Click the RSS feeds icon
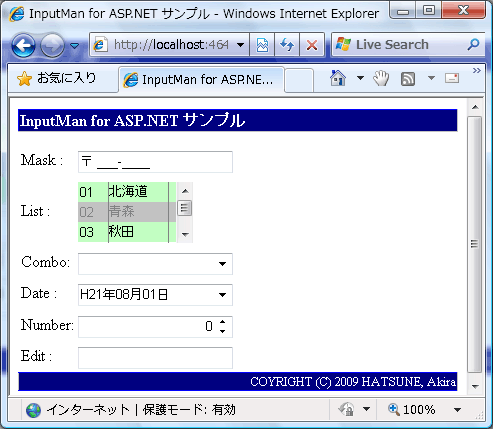This screenshot has height=429, width=493. (408, 79)
